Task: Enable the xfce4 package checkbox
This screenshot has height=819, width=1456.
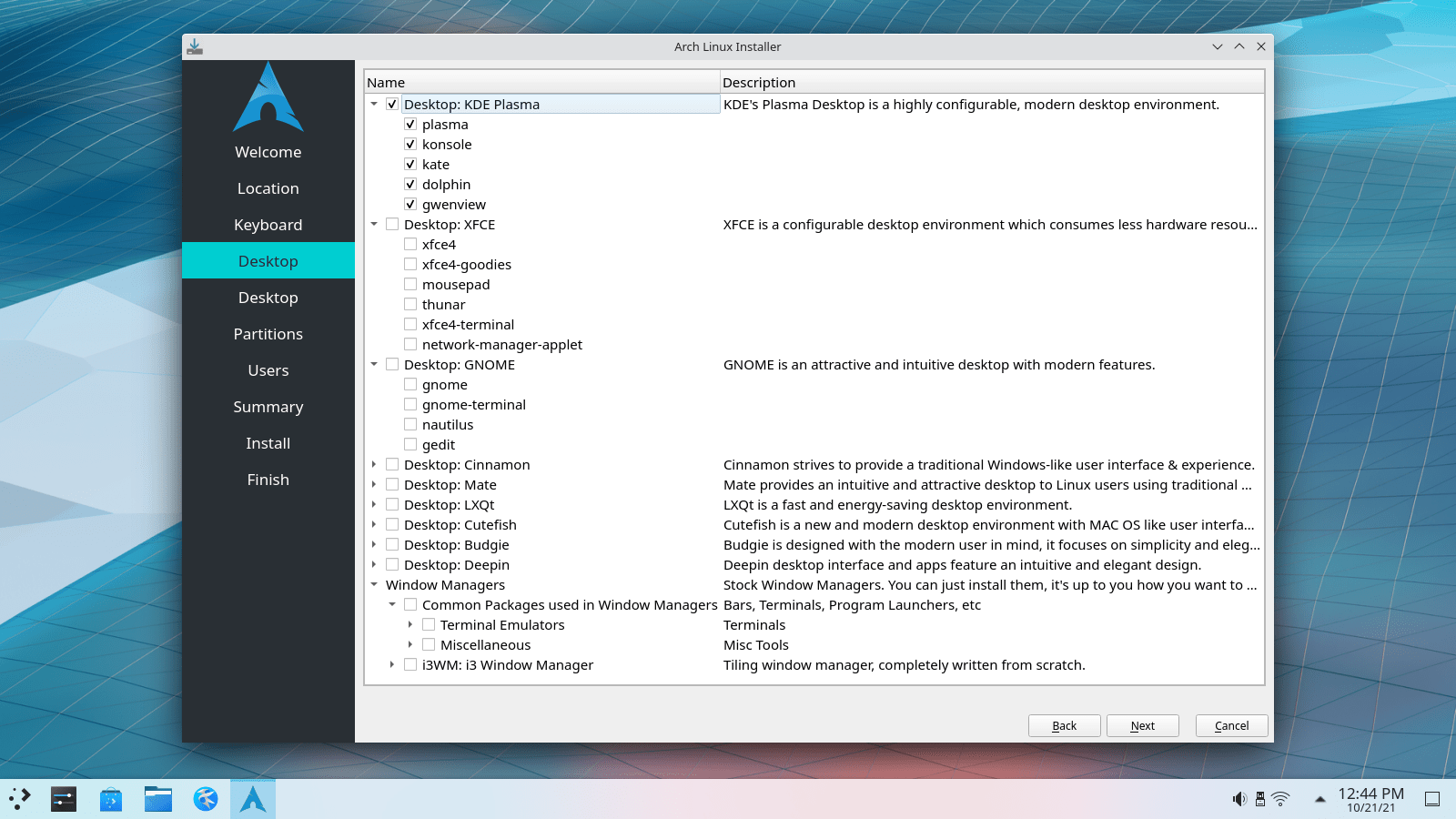Action: point(410,244)
